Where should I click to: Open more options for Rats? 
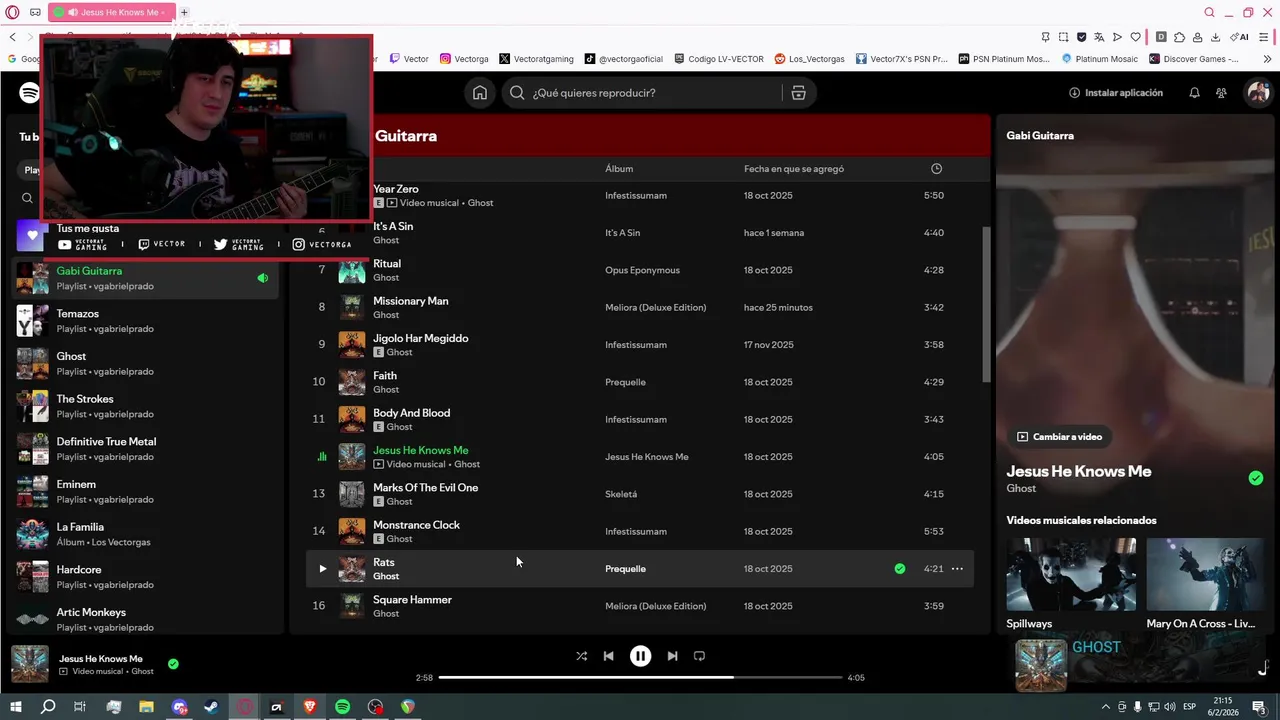pos(957,569)
